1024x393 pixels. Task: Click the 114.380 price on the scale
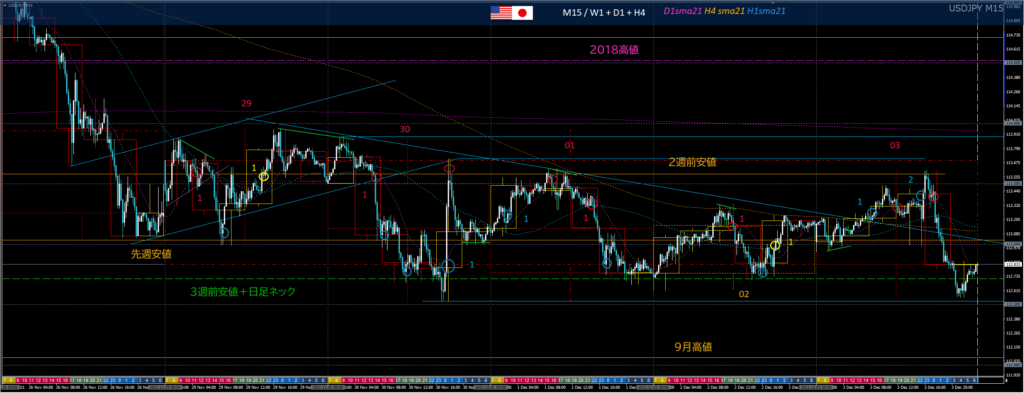1014,77
